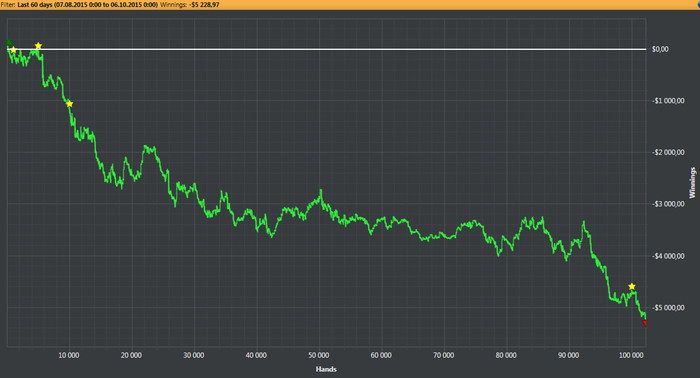
Task: Click the Filter: label in the top bar
Action: (x=8, y=4)
